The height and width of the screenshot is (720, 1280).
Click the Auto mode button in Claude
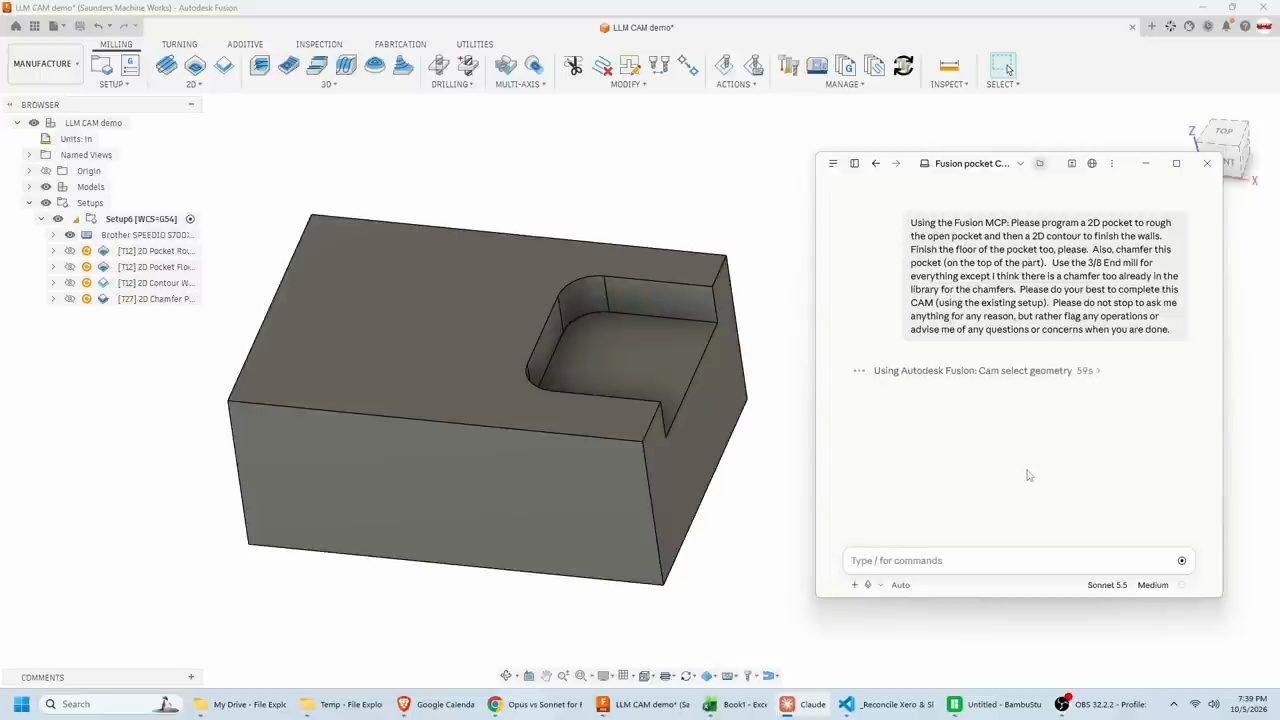click(900, 585)
